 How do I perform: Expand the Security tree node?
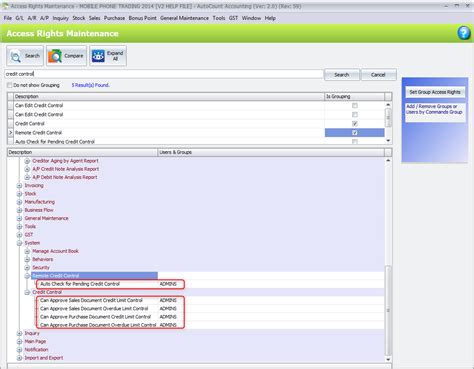coord(27,268)
